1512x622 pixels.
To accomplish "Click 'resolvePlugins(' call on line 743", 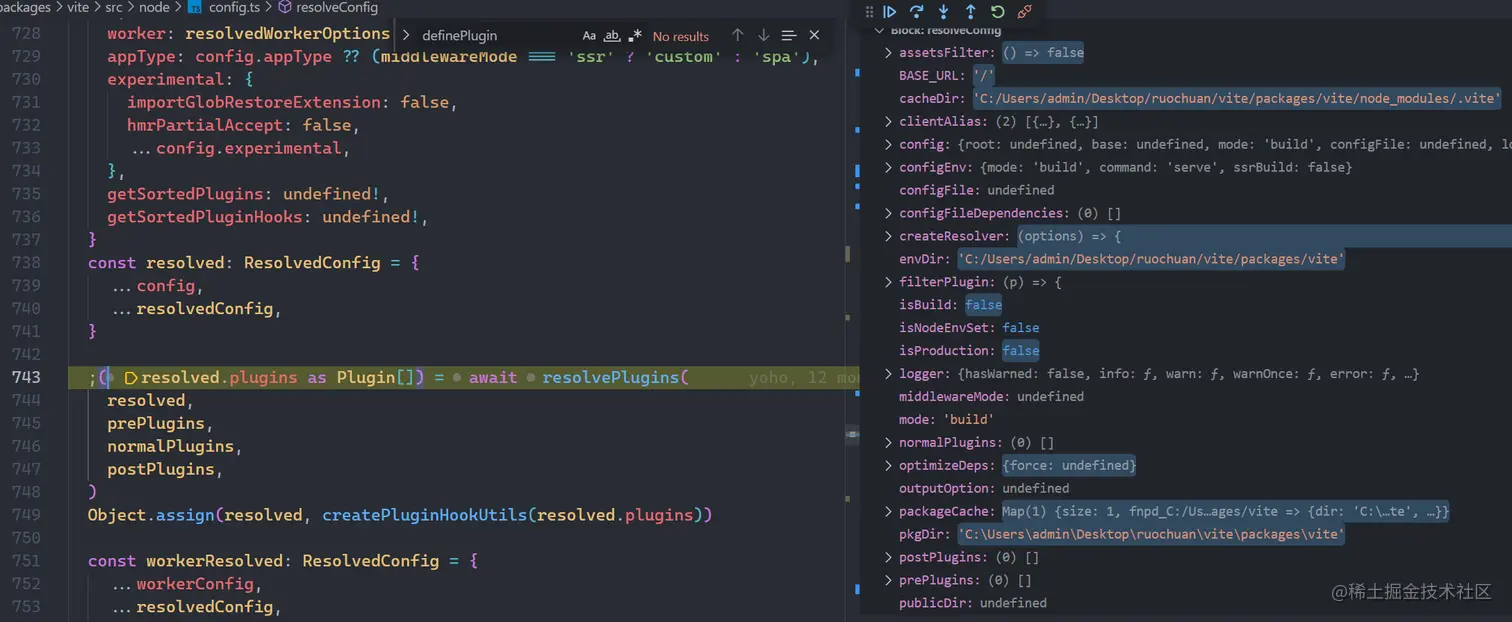I will tap(616, 377).
